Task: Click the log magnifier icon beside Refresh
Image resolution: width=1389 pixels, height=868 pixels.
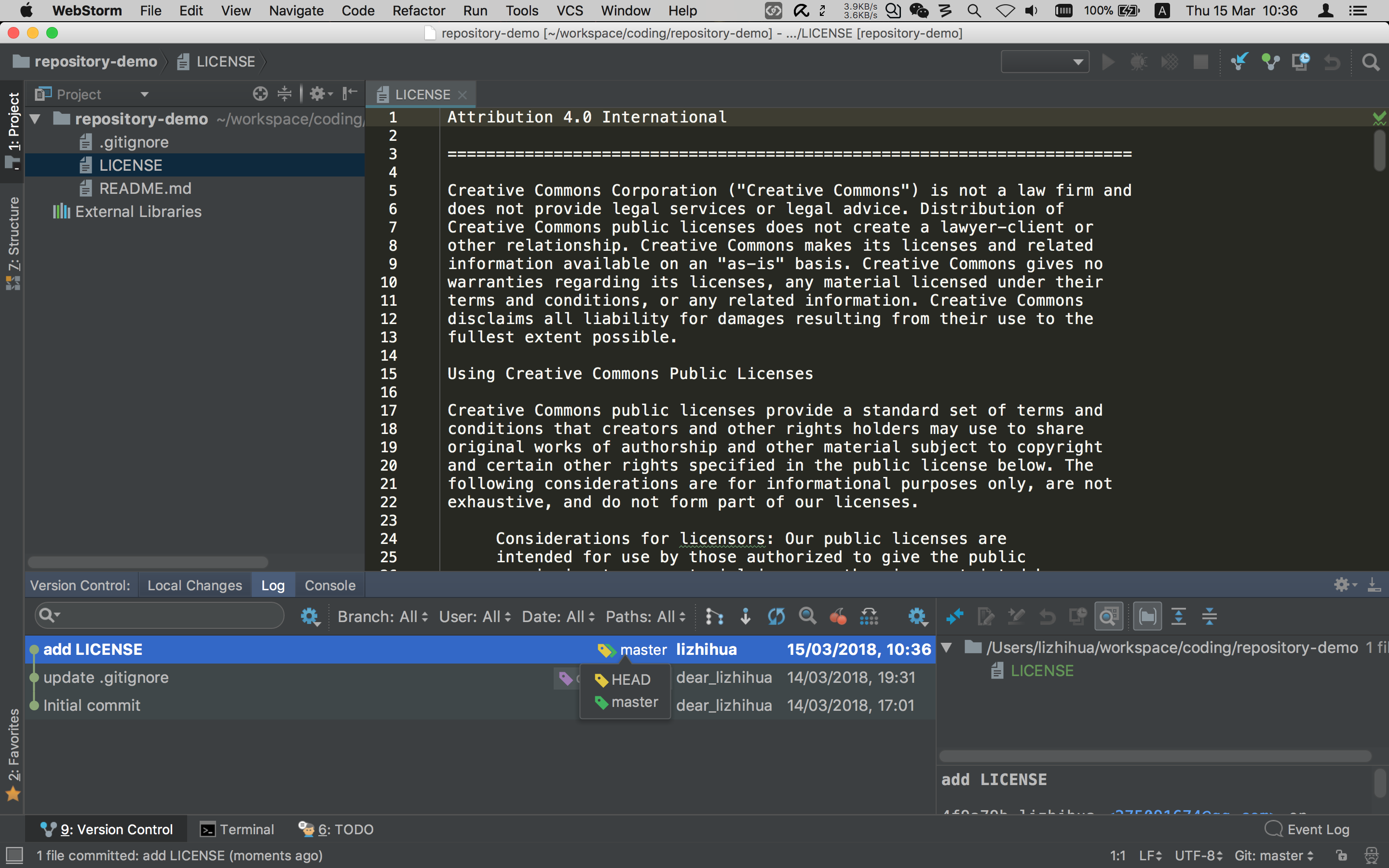Action: [807, 617]
